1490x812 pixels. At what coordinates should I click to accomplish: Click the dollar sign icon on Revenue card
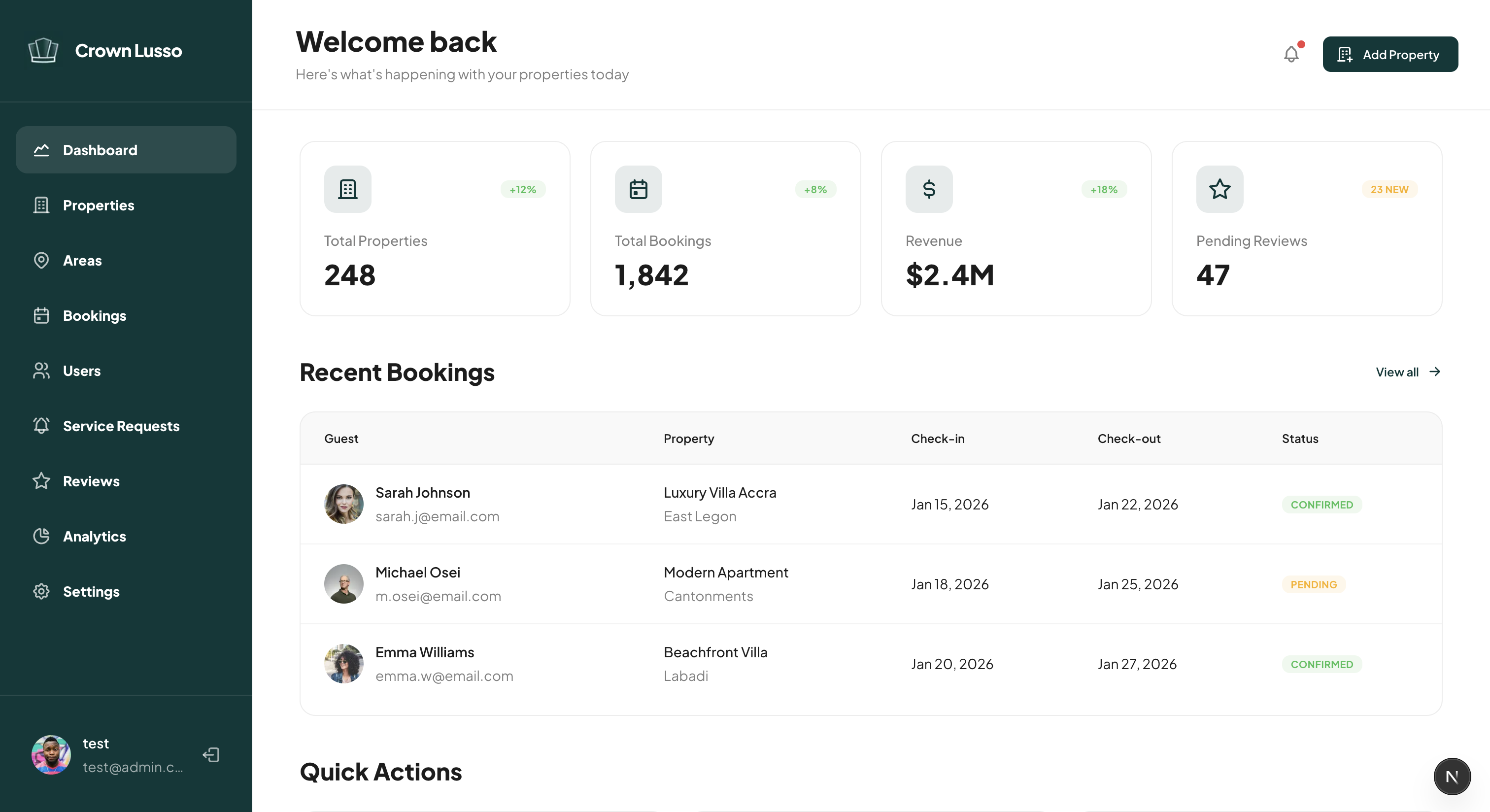point(928,189)
